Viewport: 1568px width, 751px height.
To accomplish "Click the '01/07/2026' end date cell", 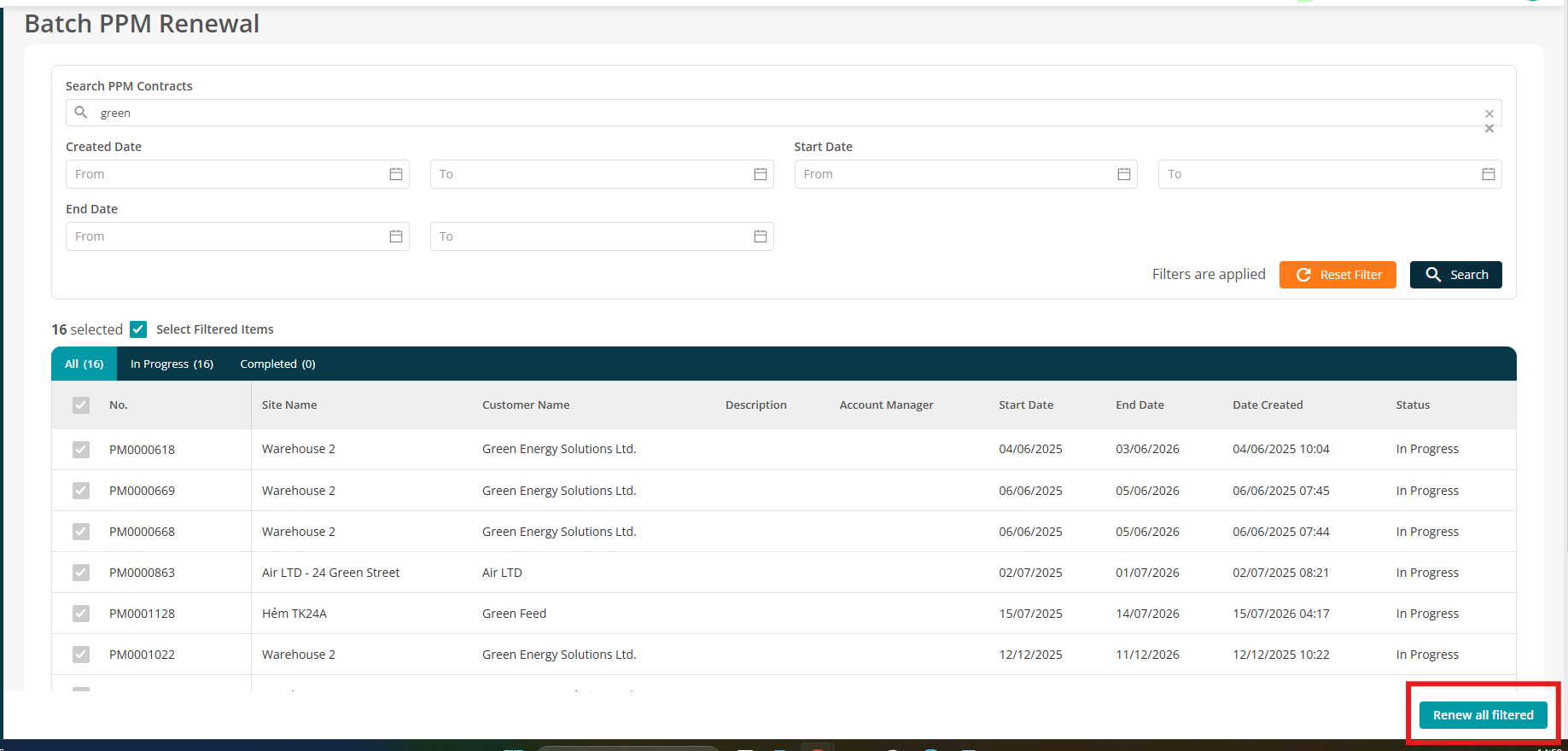I will click(x=1147, y=573).
